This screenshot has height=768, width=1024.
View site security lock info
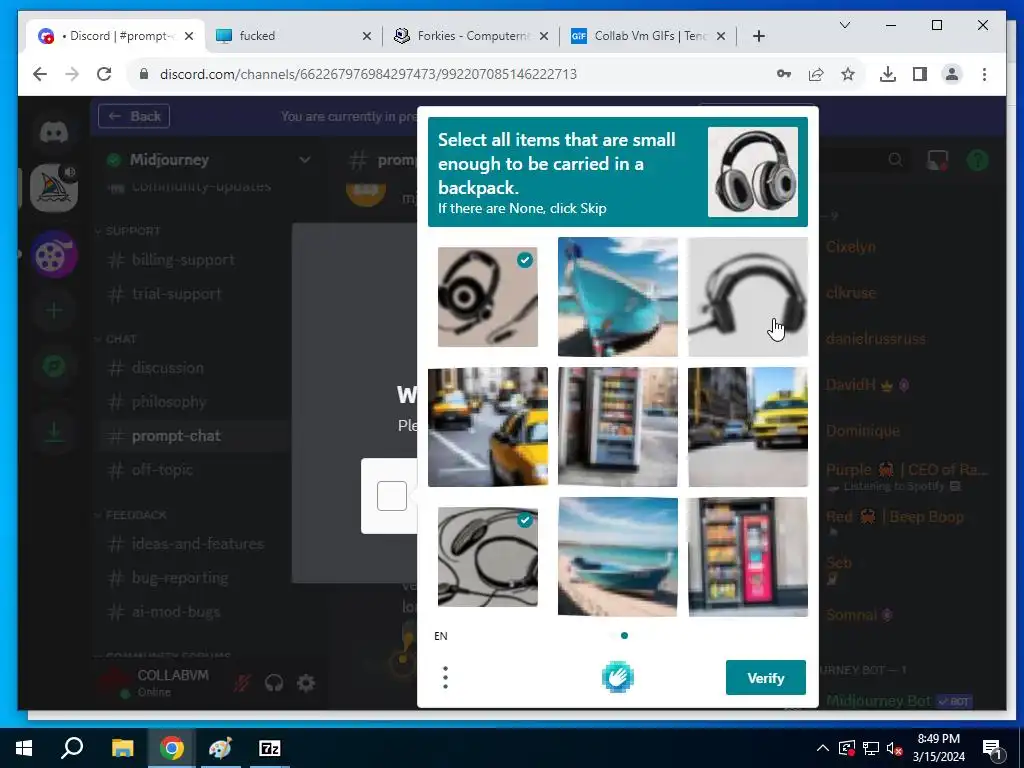click(x=144, y=74)
